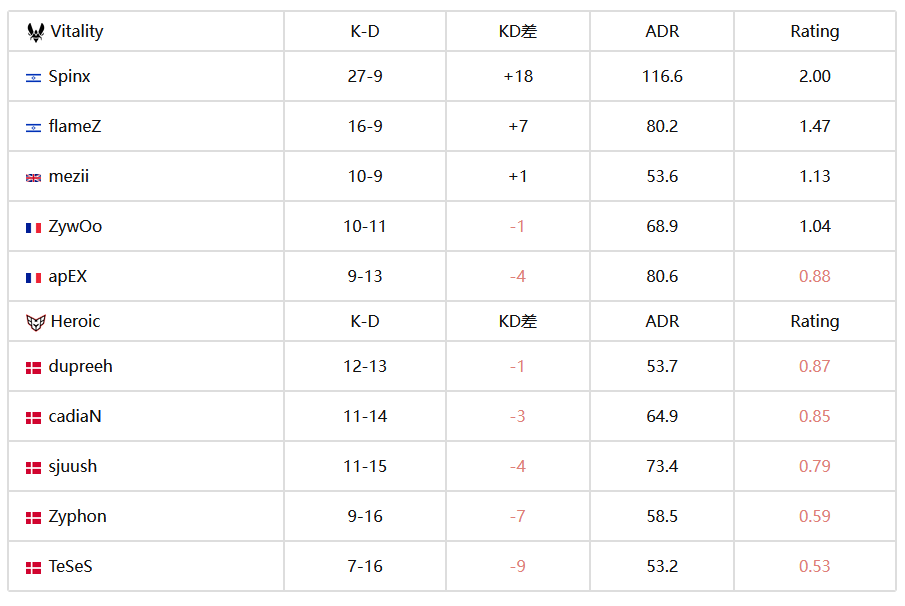Click the K-D header in Vitality table

click(x=365, y=31)
